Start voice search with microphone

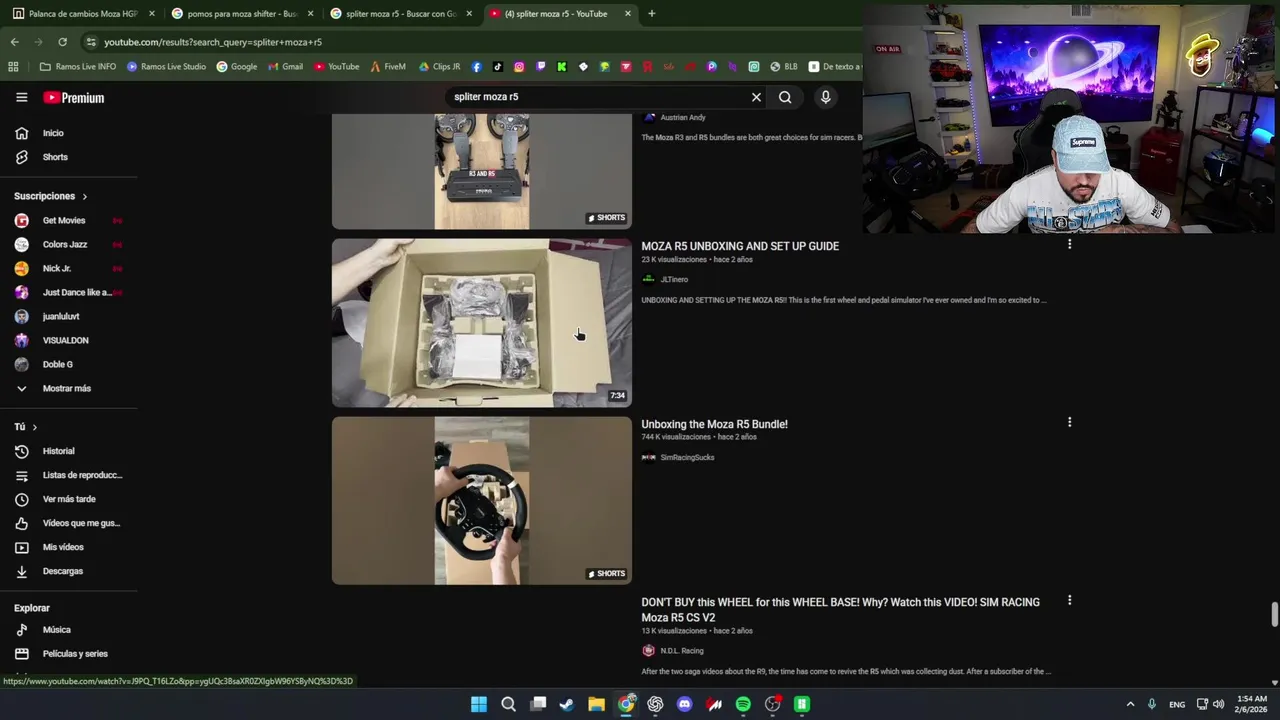pos(825,97)
